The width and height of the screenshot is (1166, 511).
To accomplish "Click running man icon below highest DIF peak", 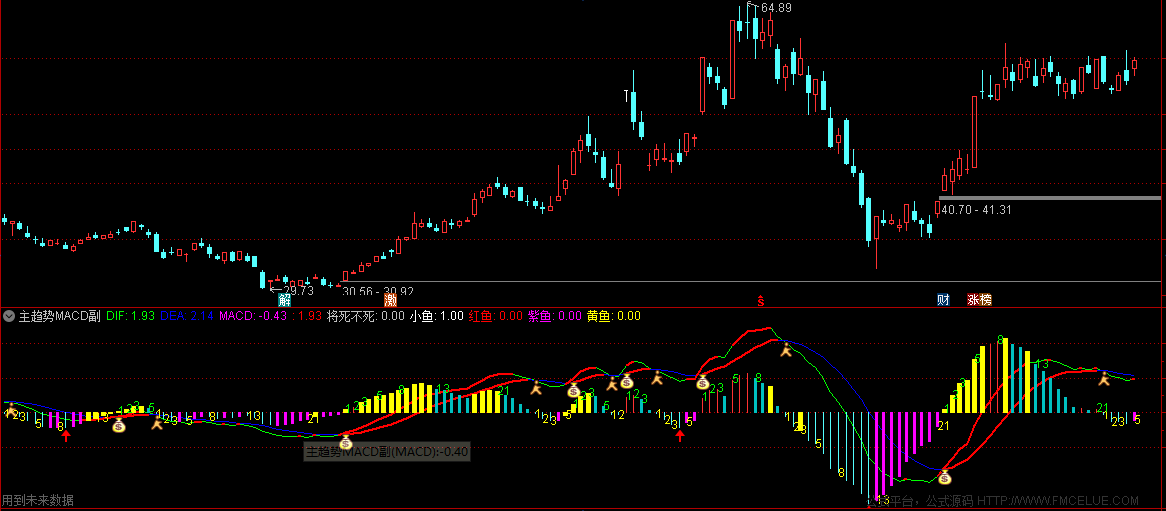I will (786, 348).
